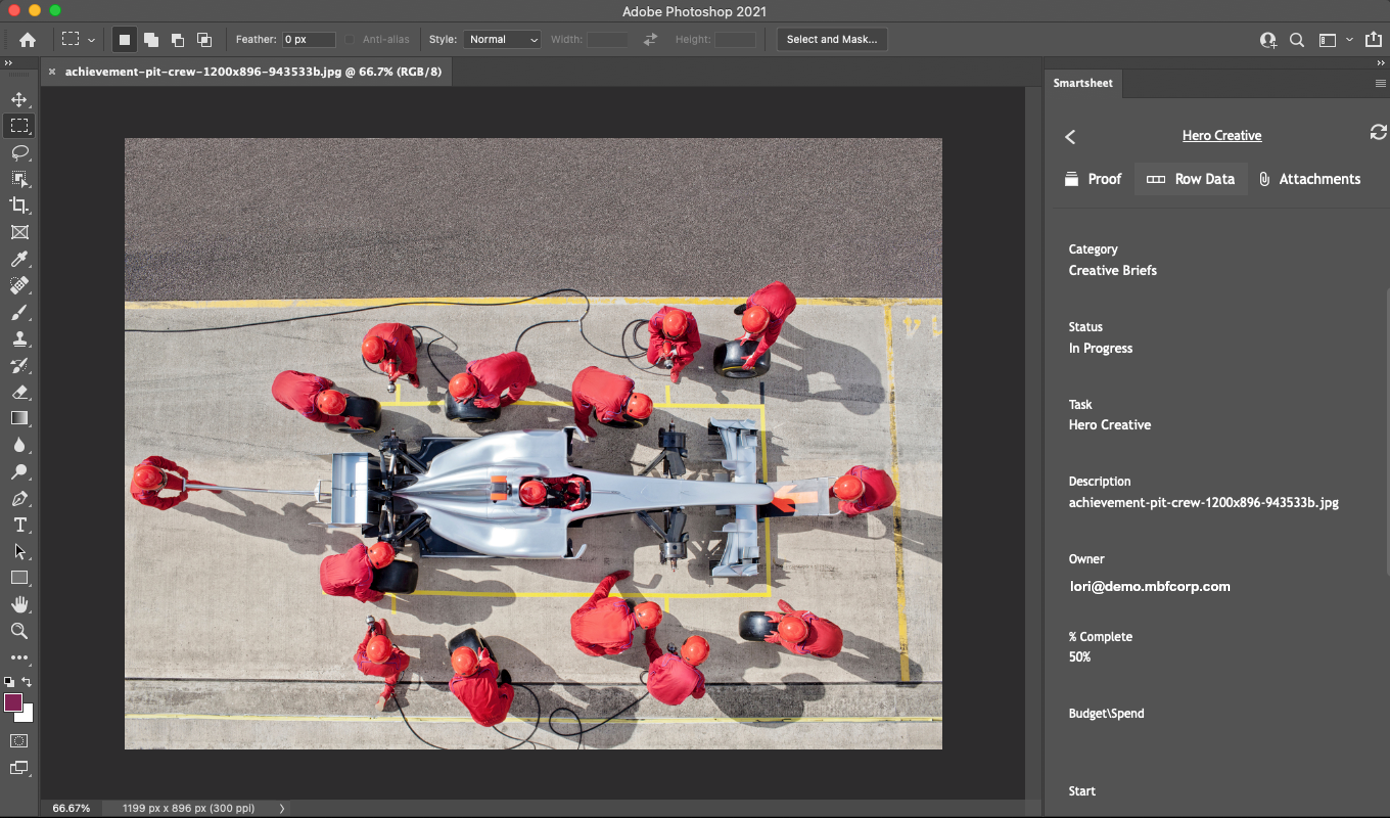Select the Pen tool

click(x=19, y=498)
